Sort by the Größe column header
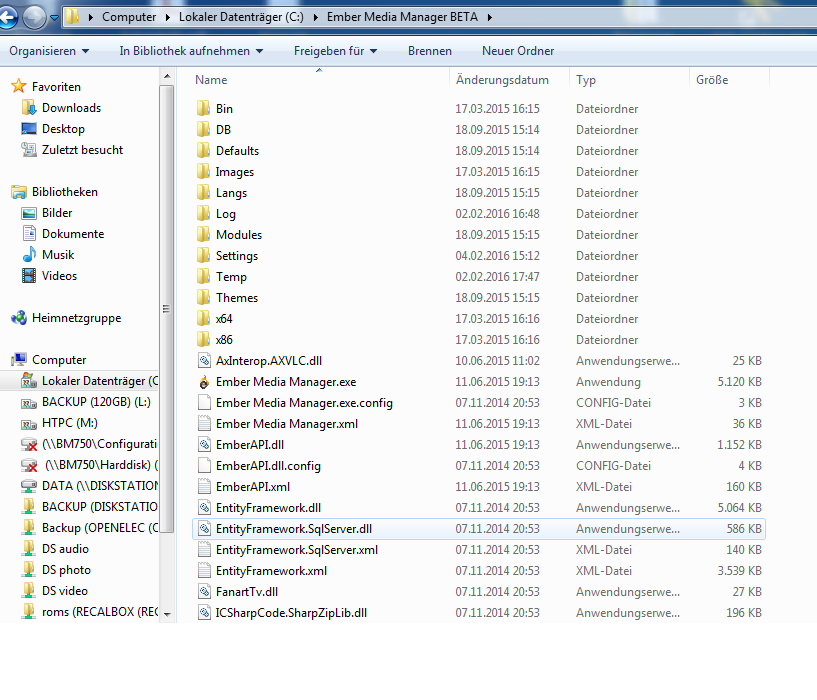 click(x=729, y=79)
